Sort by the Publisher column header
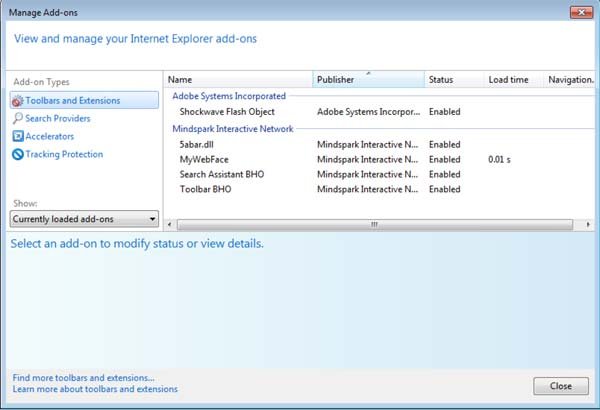The width and height of the screenshot is (600, 410). [x=368, y=80]
